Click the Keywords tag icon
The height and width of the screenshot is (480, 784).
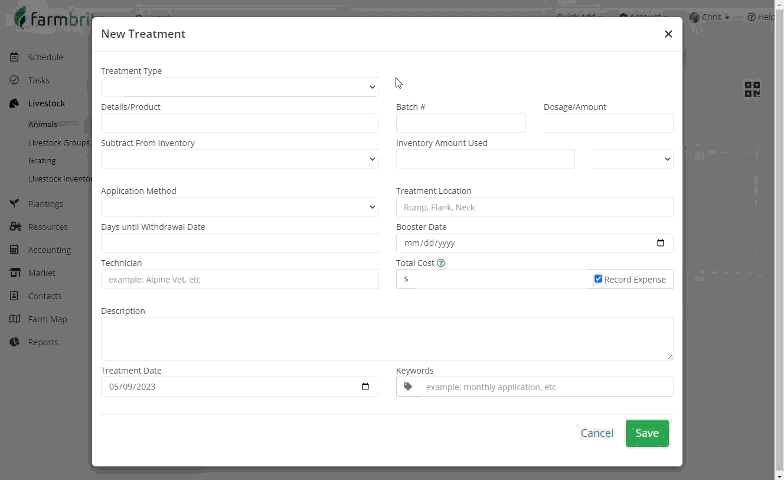click(x=408, y=387)
